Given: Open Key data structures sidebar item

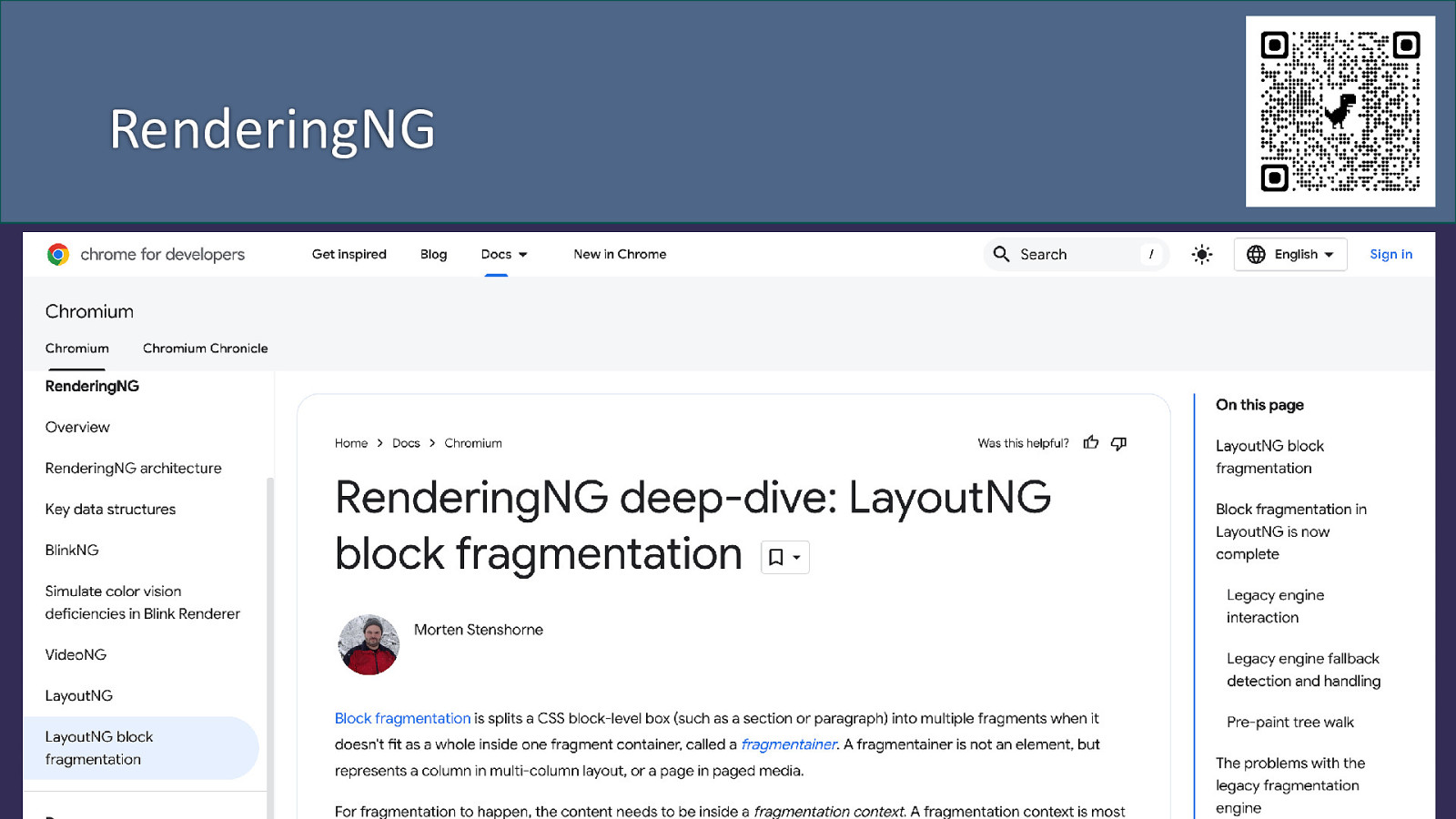Looking at the screenshot, I should [x=110, y=509].
